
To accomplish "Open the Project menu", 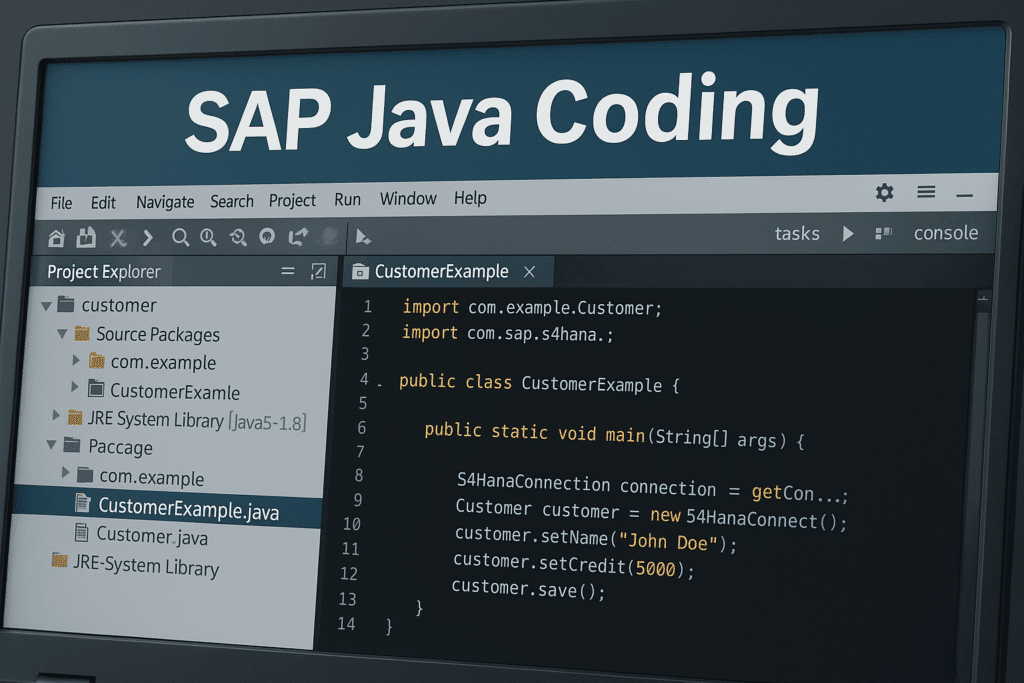I will tap(292, 200).
